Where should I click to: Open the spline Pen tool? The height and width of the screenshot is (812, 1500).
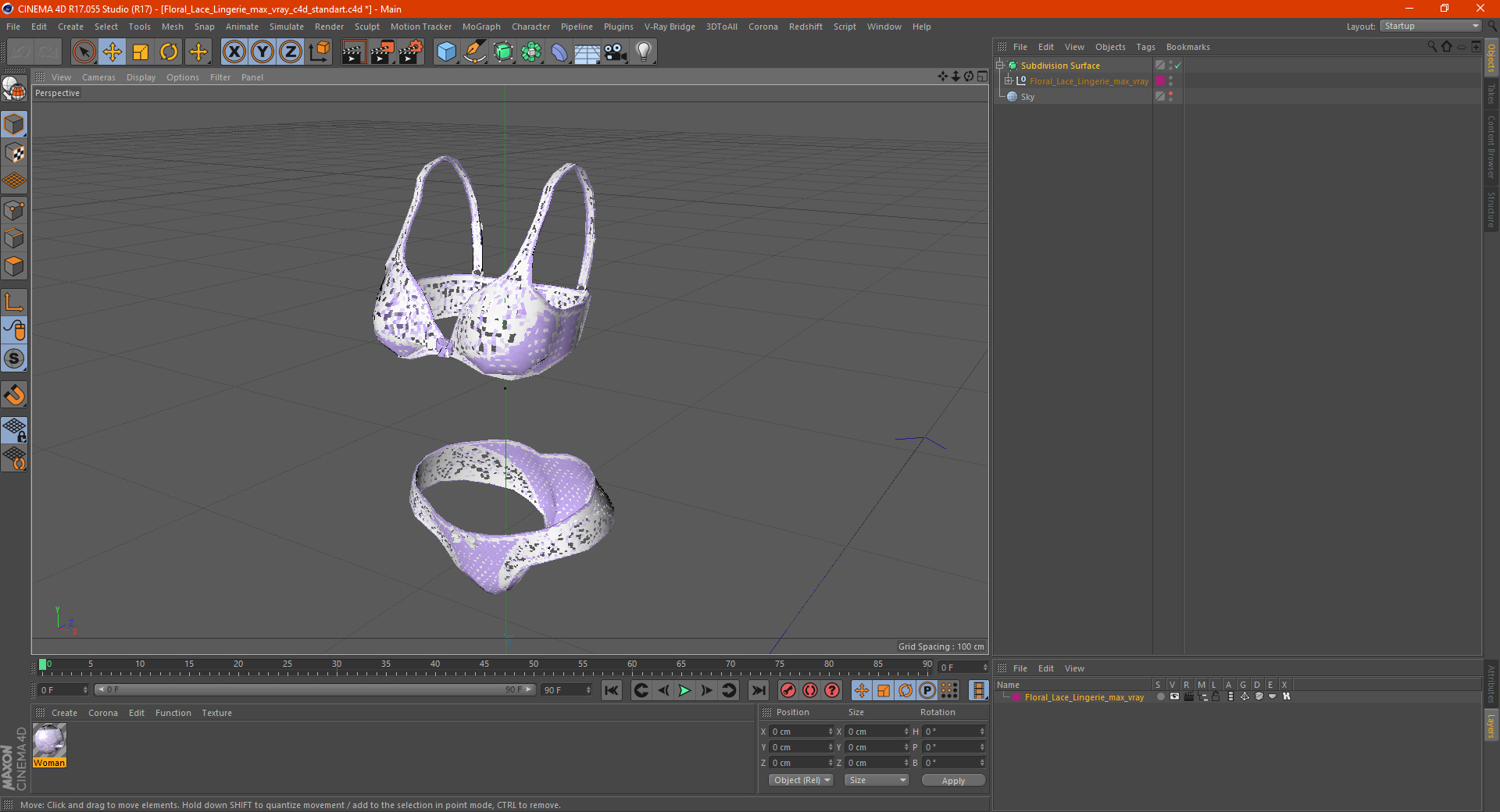pyautogui.click(x=475, y=52)
